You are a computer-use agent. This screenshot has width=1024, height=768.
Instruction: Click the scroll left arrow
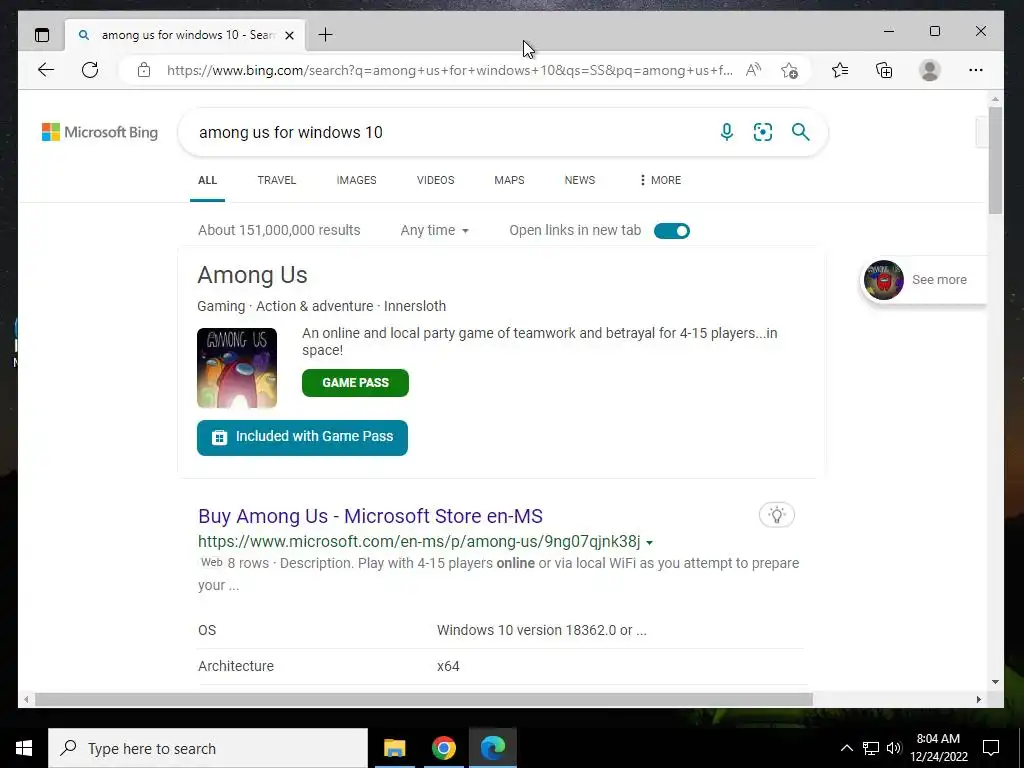pos(26,699)
